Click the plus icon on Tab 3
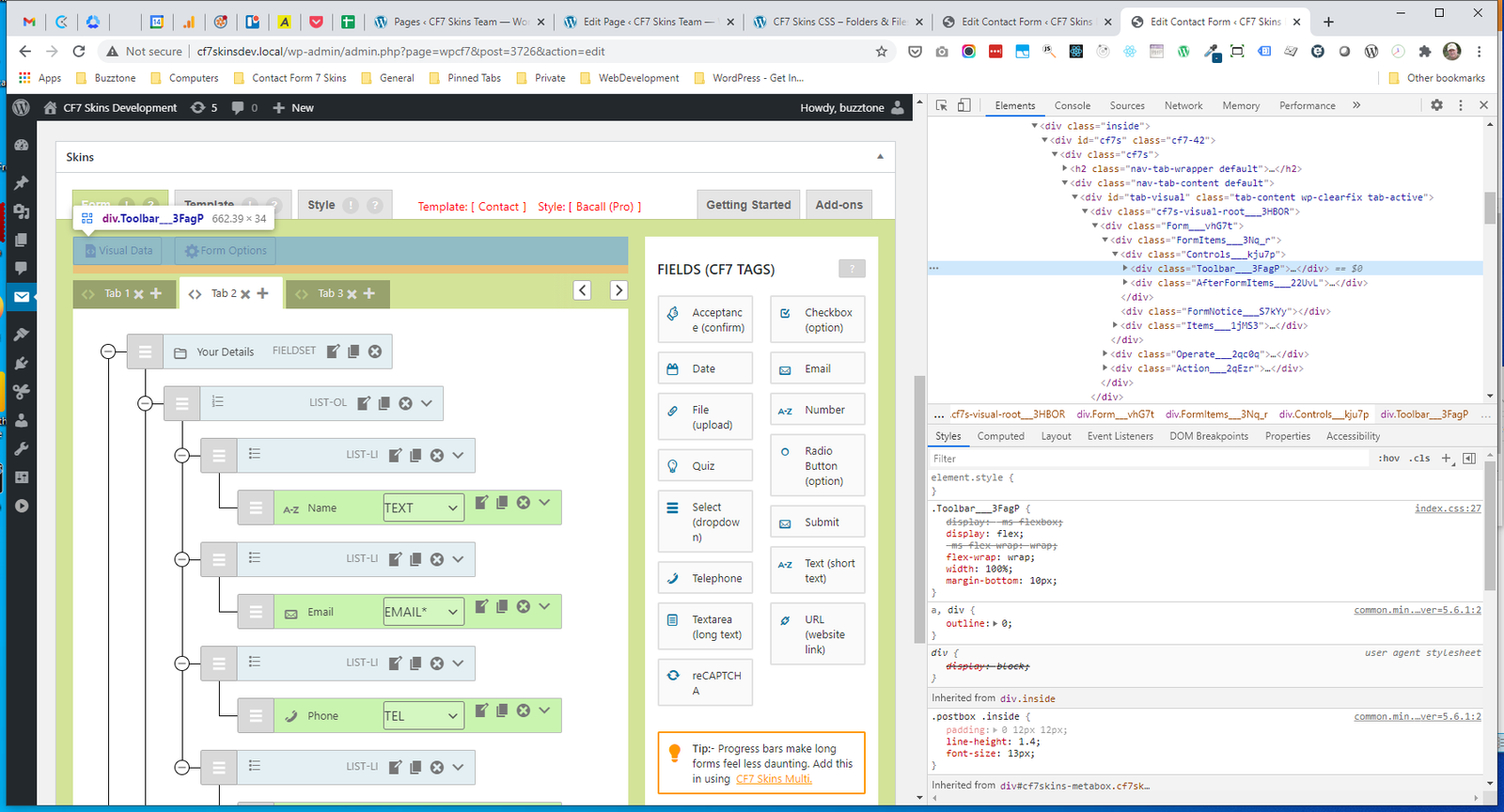Screen dimensions: 1504x812 click(x=369, y=294)
